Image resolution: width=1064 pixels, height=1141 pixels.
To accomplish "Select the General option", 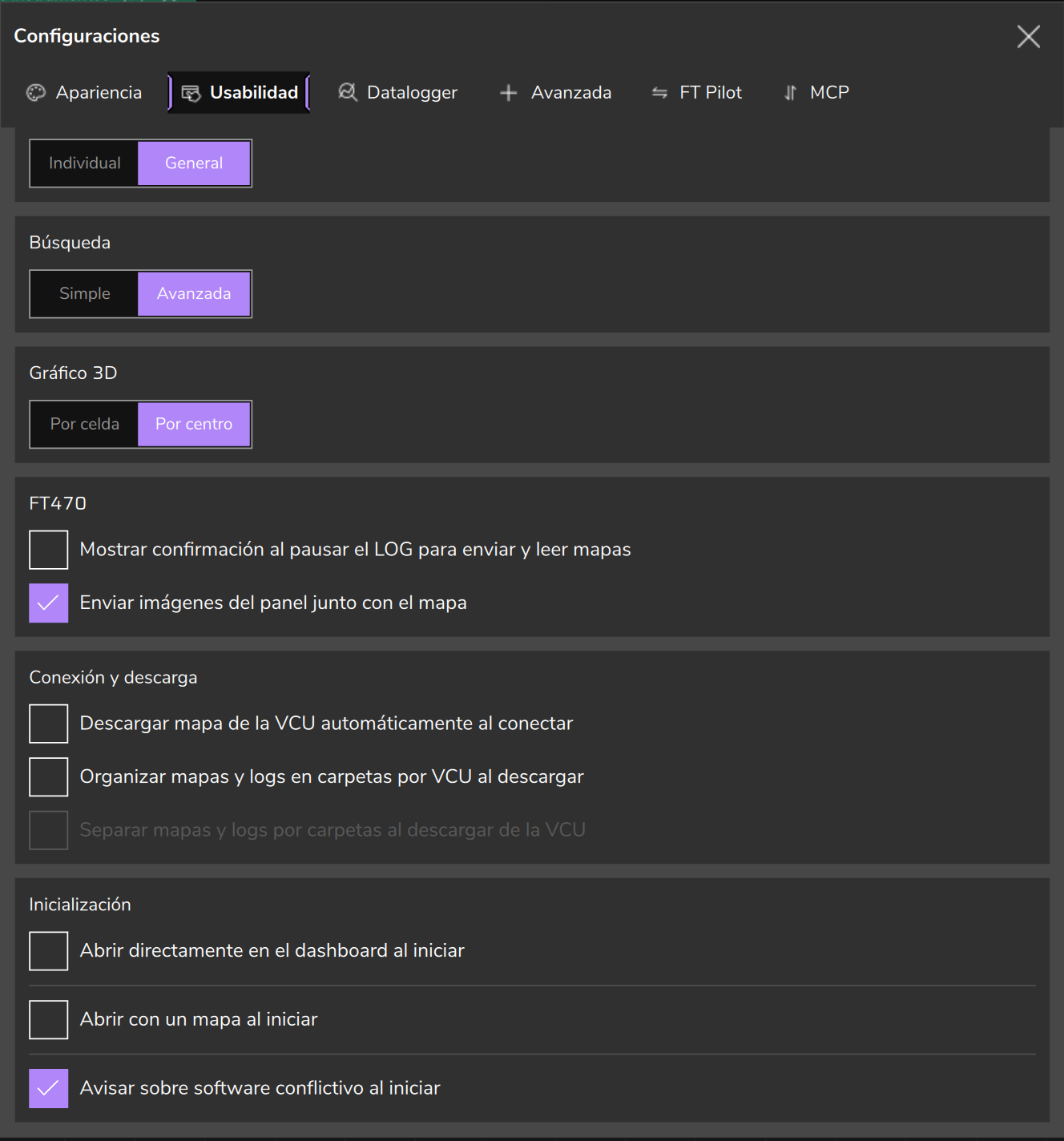I will coord(194,163).
